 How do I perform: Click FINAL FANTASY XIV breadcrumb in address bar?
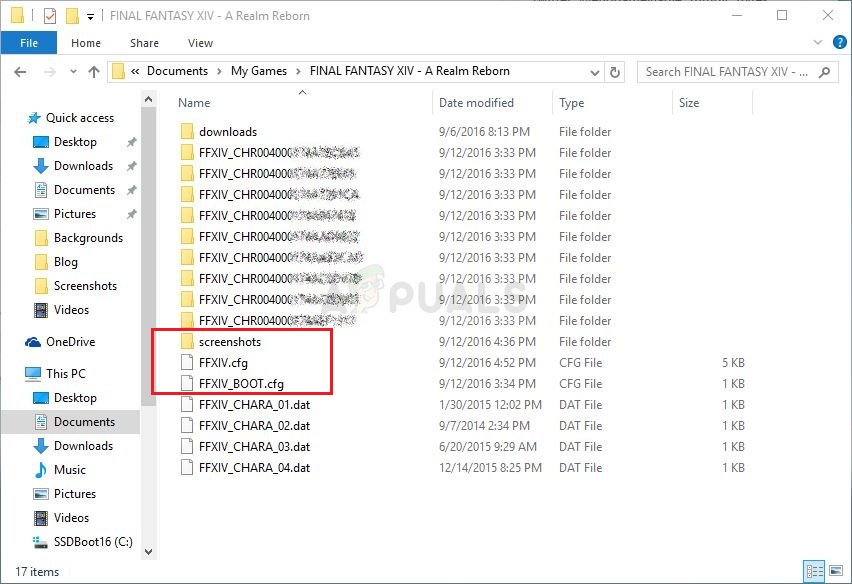pos(410,71)
